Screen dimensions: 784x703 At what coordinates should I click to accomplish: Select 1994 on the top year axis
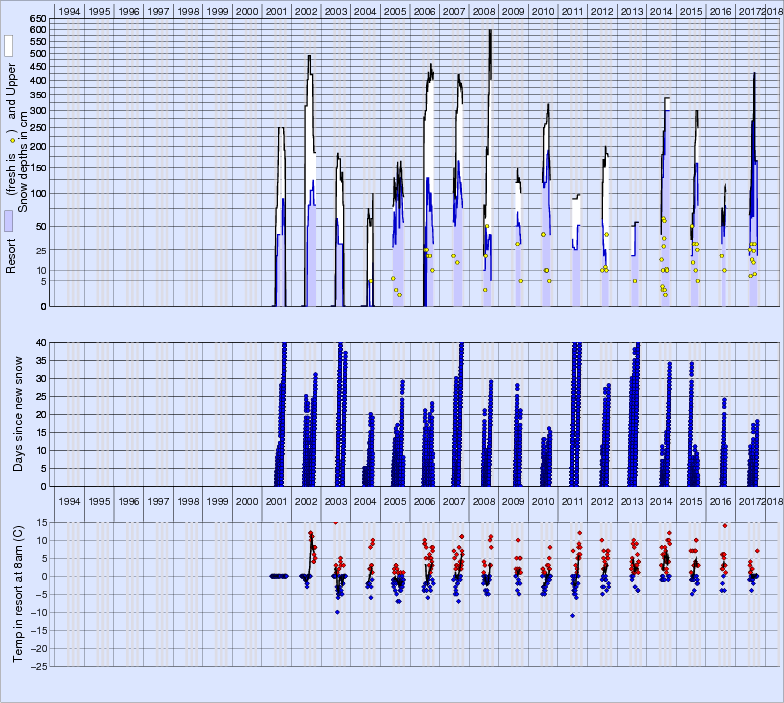click(69, 10)
